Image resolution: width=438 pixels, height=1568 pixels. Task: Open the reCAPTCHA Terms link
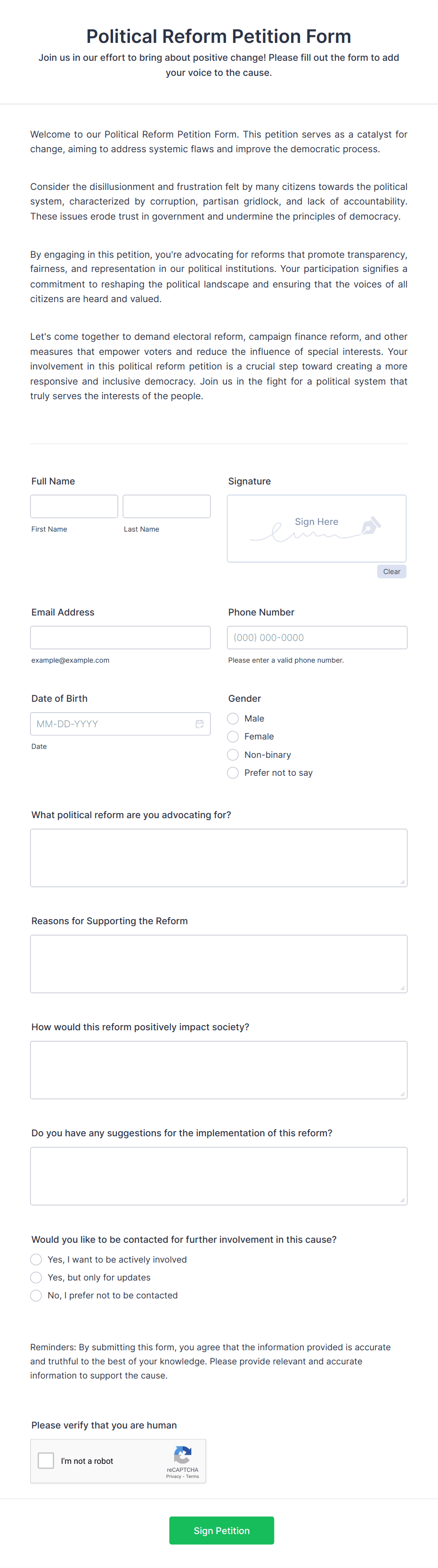(192, 1476)
